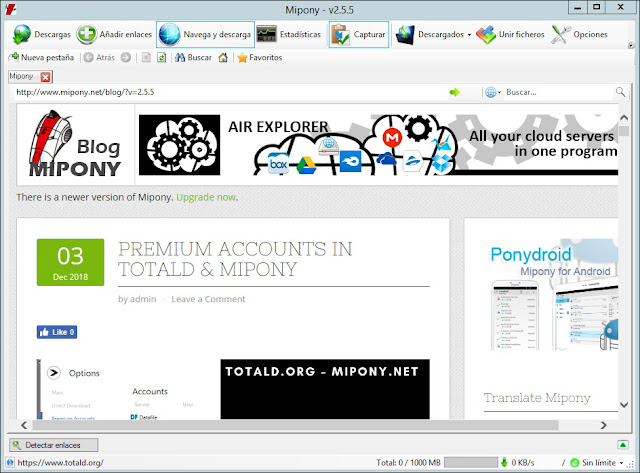Click the status bar page info icon
Image resolution: width=640 pixels, height=473 pixels.
(x=11, y=462)
